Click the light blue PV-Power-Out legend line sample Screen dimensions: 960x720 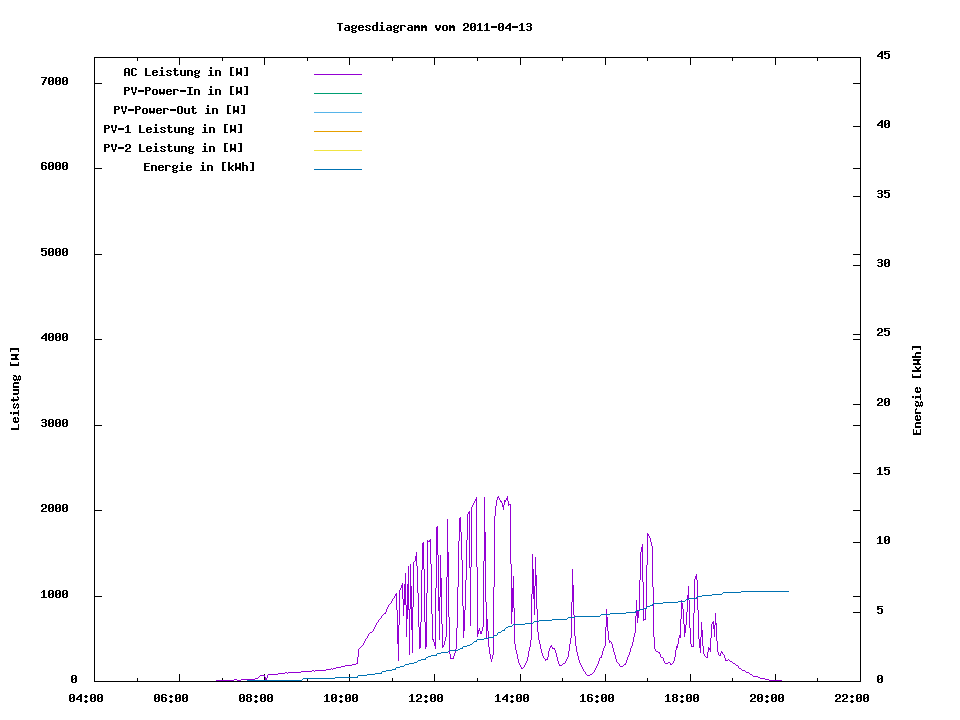coord(337,112)
